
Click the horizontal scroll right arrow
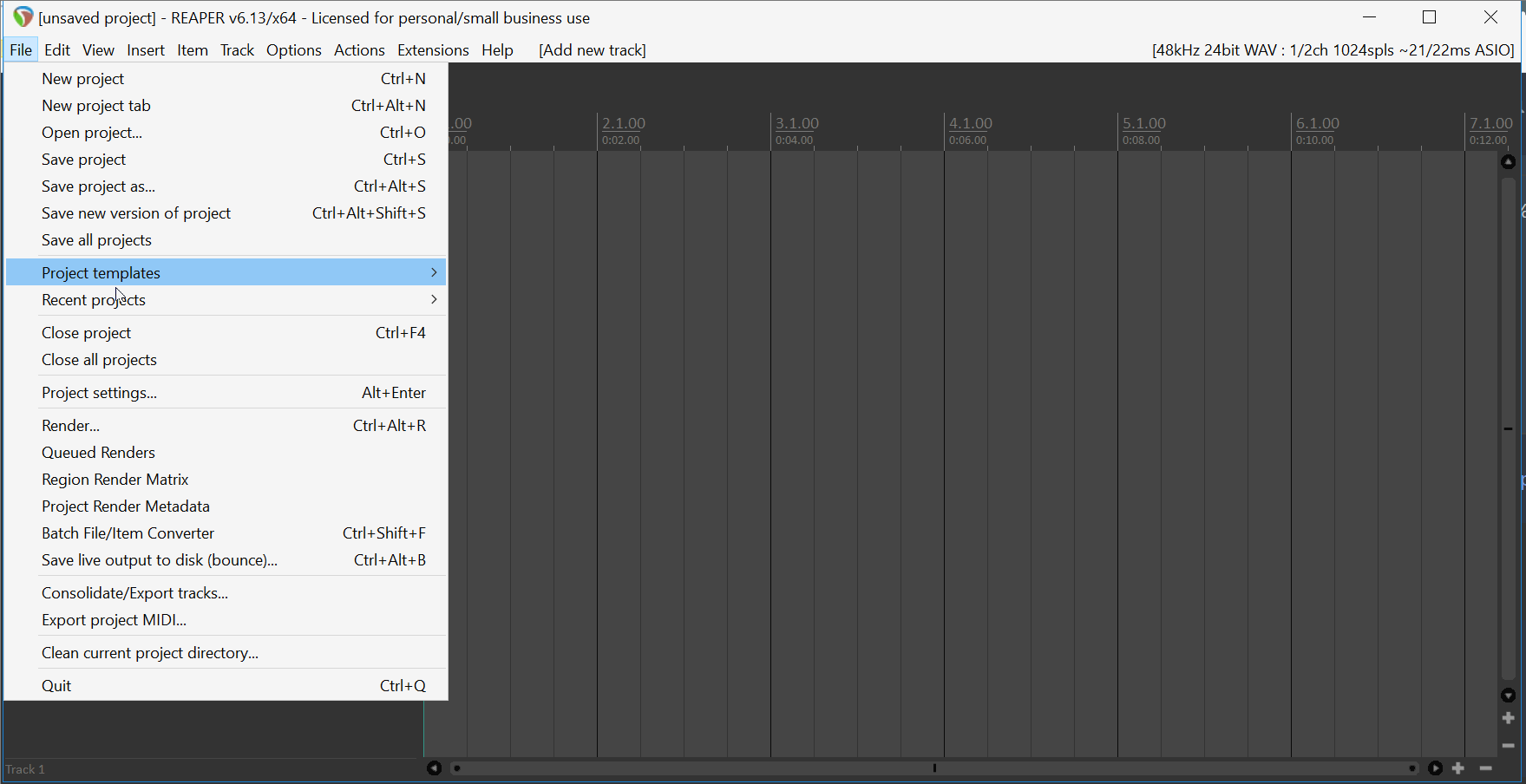pyautogui.click(x=1436, y=768)
